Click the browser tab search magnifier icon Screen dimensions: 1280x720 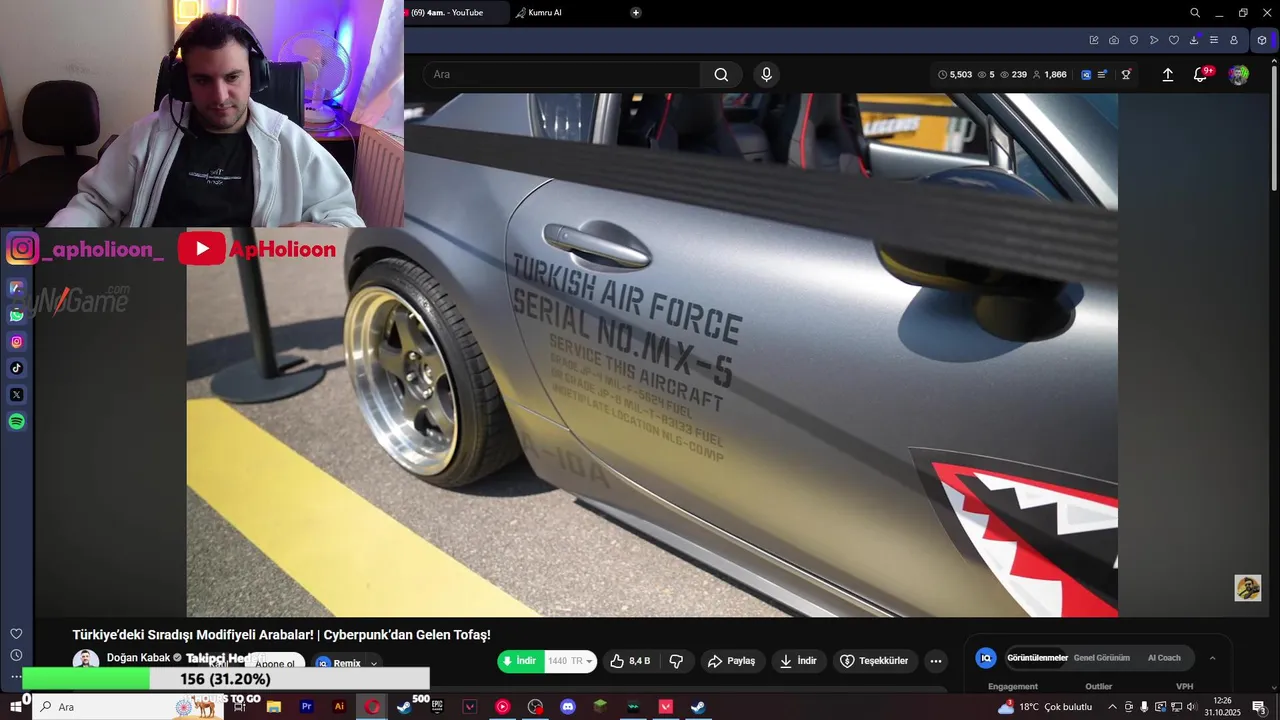coord(1195,13)
